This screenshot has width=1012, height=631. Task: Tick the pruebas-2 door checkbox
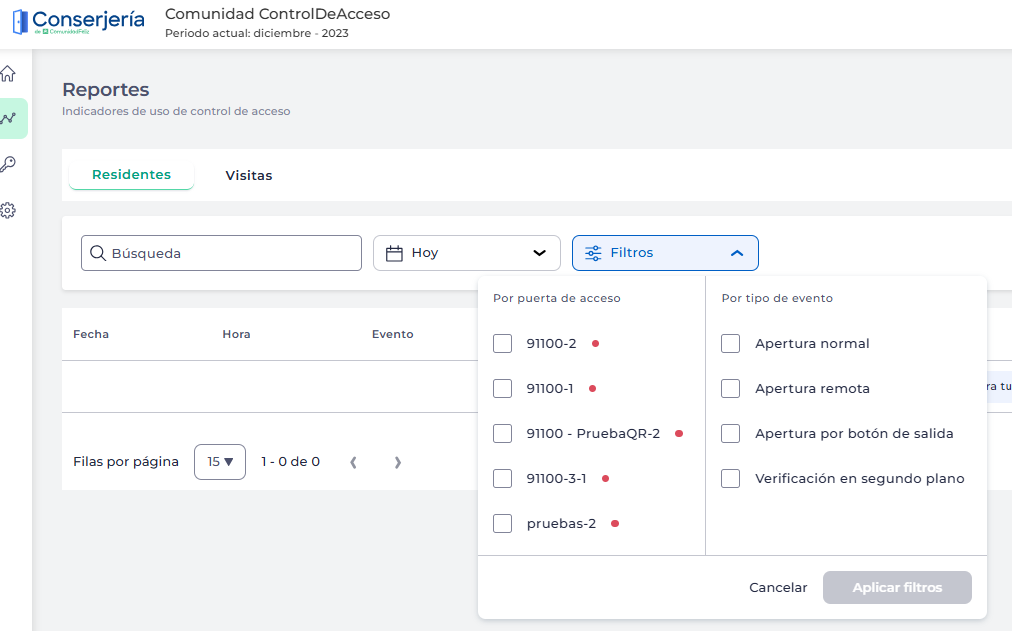(x=503, y=523)
